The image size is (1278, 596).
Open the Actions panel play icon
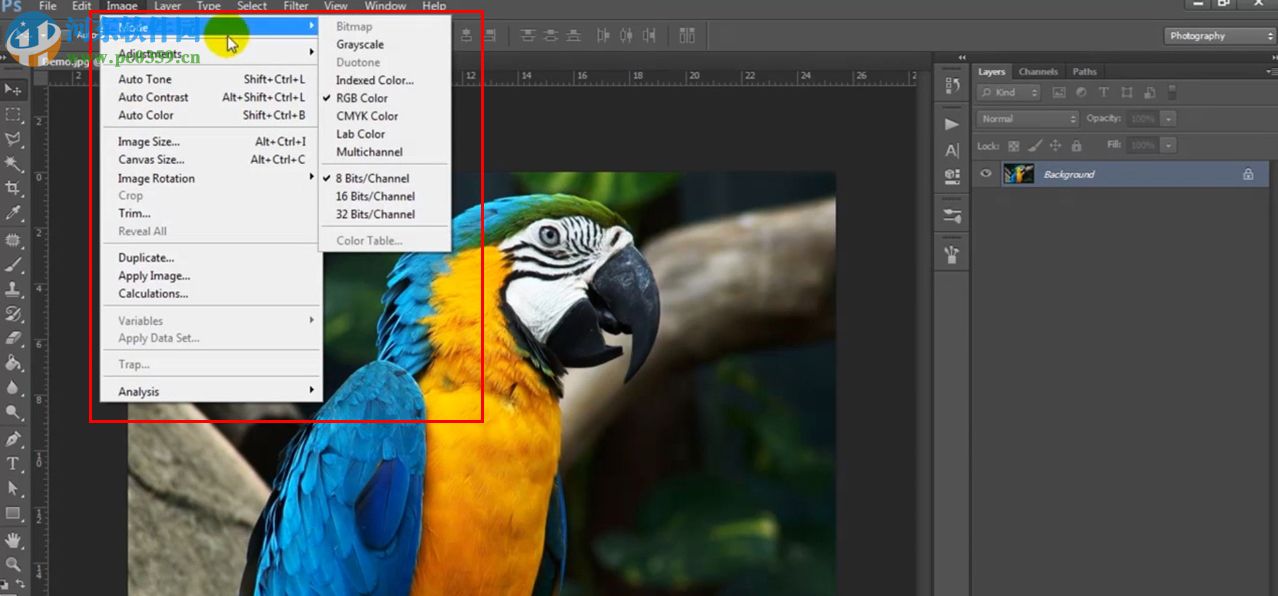952,124
